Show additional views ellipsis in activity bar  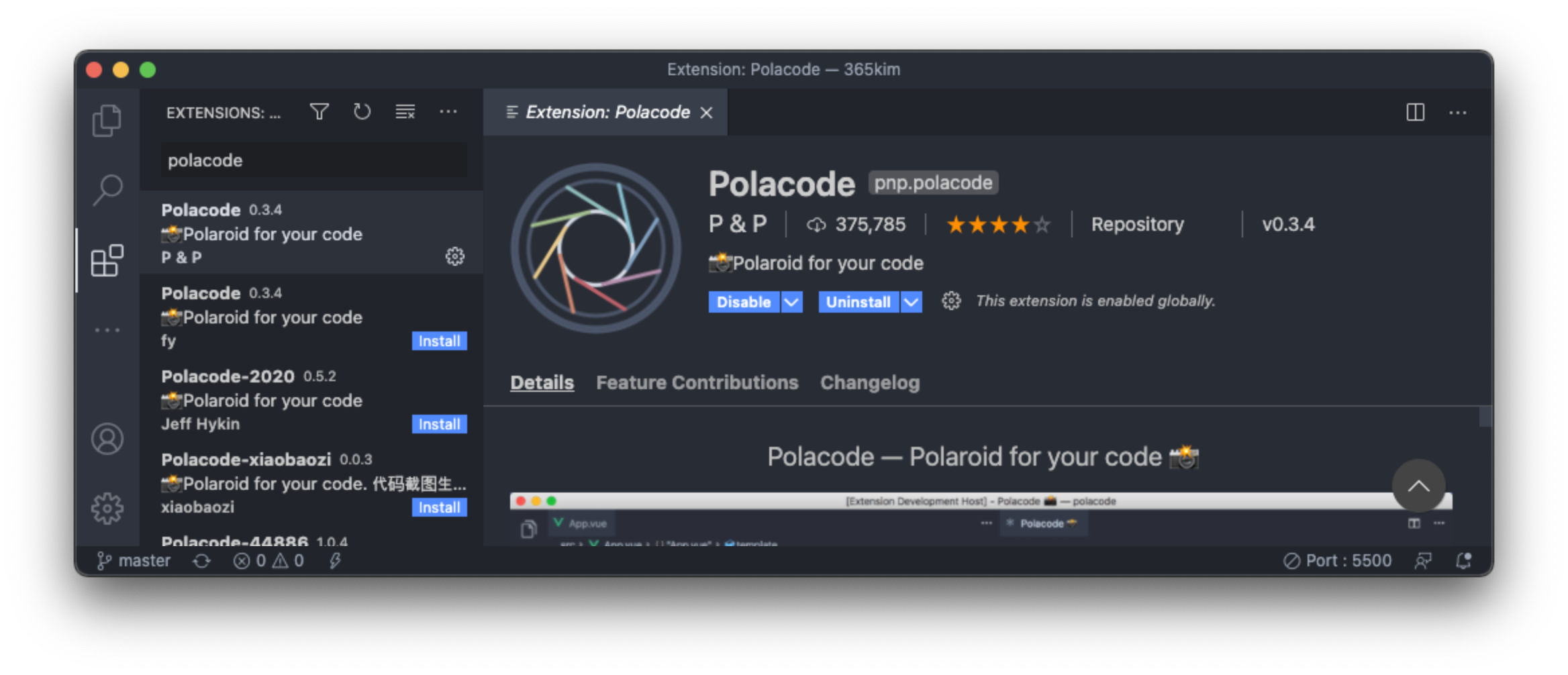(107, 330)
